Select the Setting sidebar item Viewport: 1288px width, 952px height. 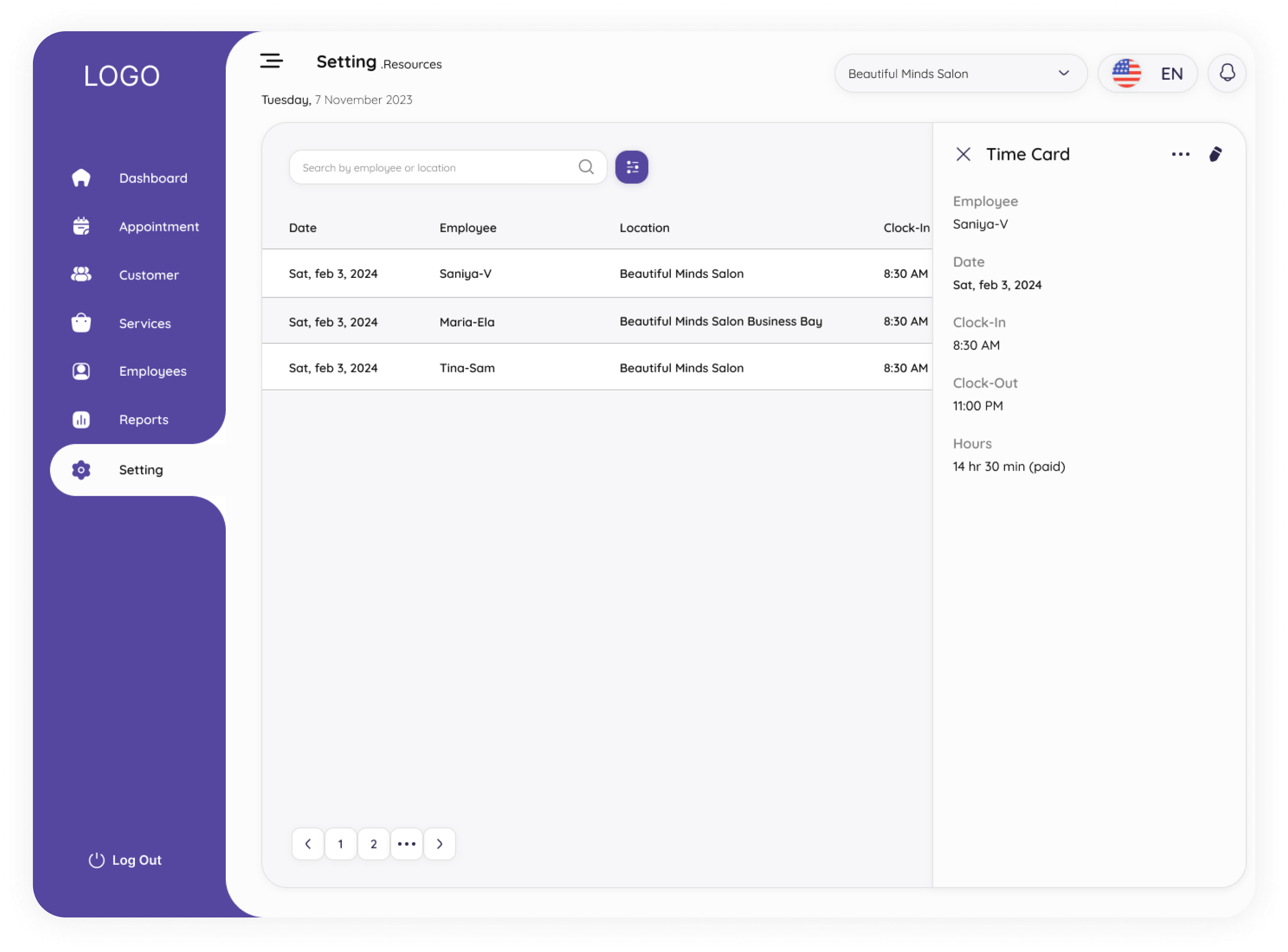pos(138,470)
